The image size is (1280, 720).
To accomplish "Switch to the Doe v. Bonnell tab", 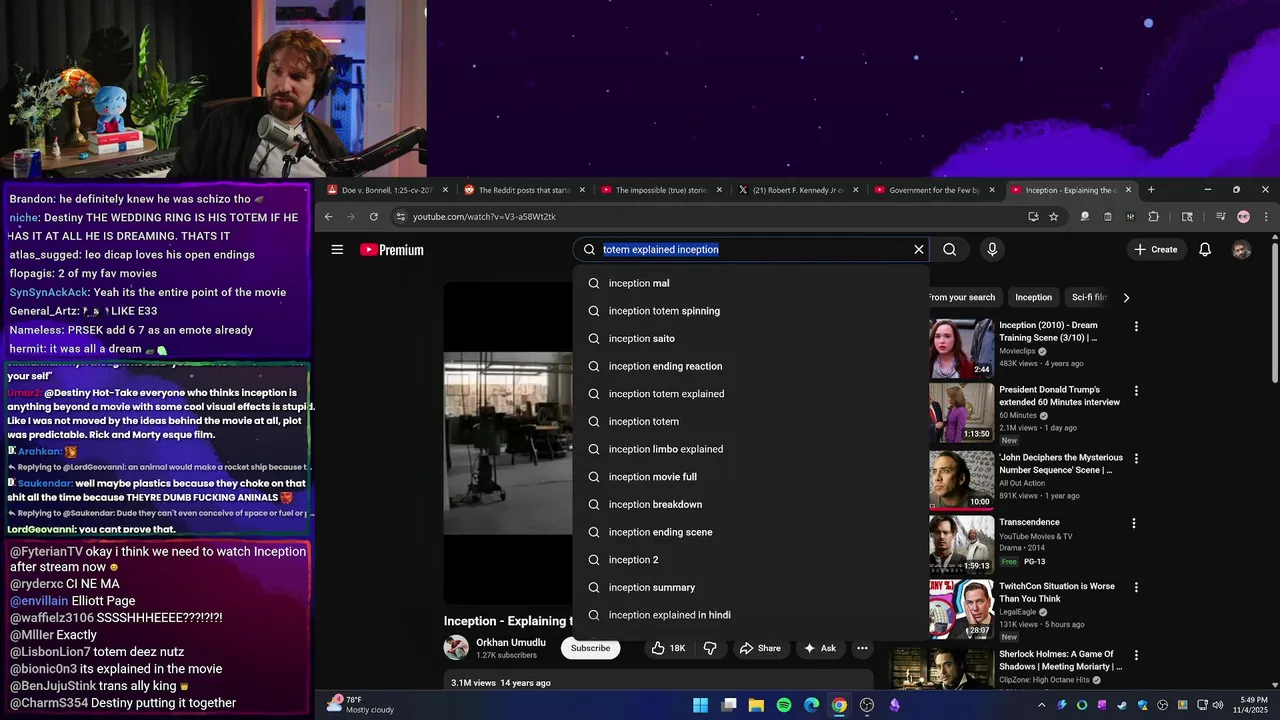I will pyautogui.click(x=387, y=190).
